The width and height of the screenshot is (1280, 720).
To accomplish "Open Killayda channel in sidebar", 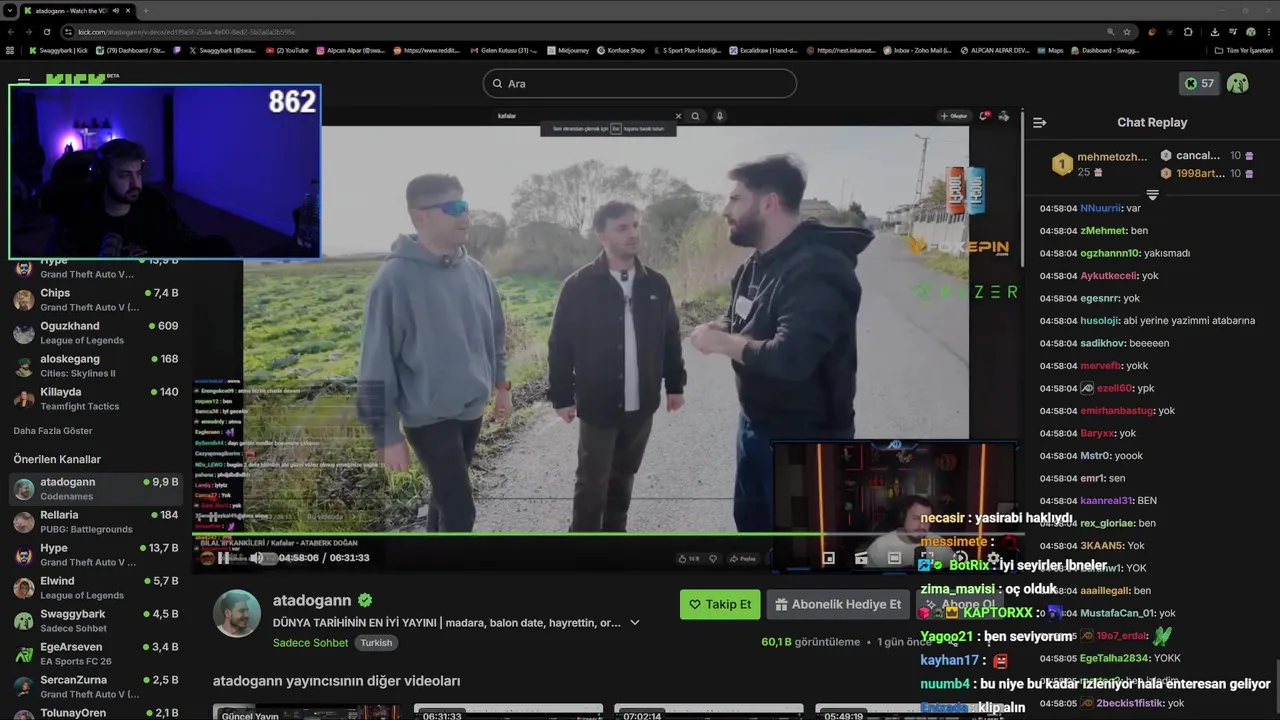I will point(96,399).
